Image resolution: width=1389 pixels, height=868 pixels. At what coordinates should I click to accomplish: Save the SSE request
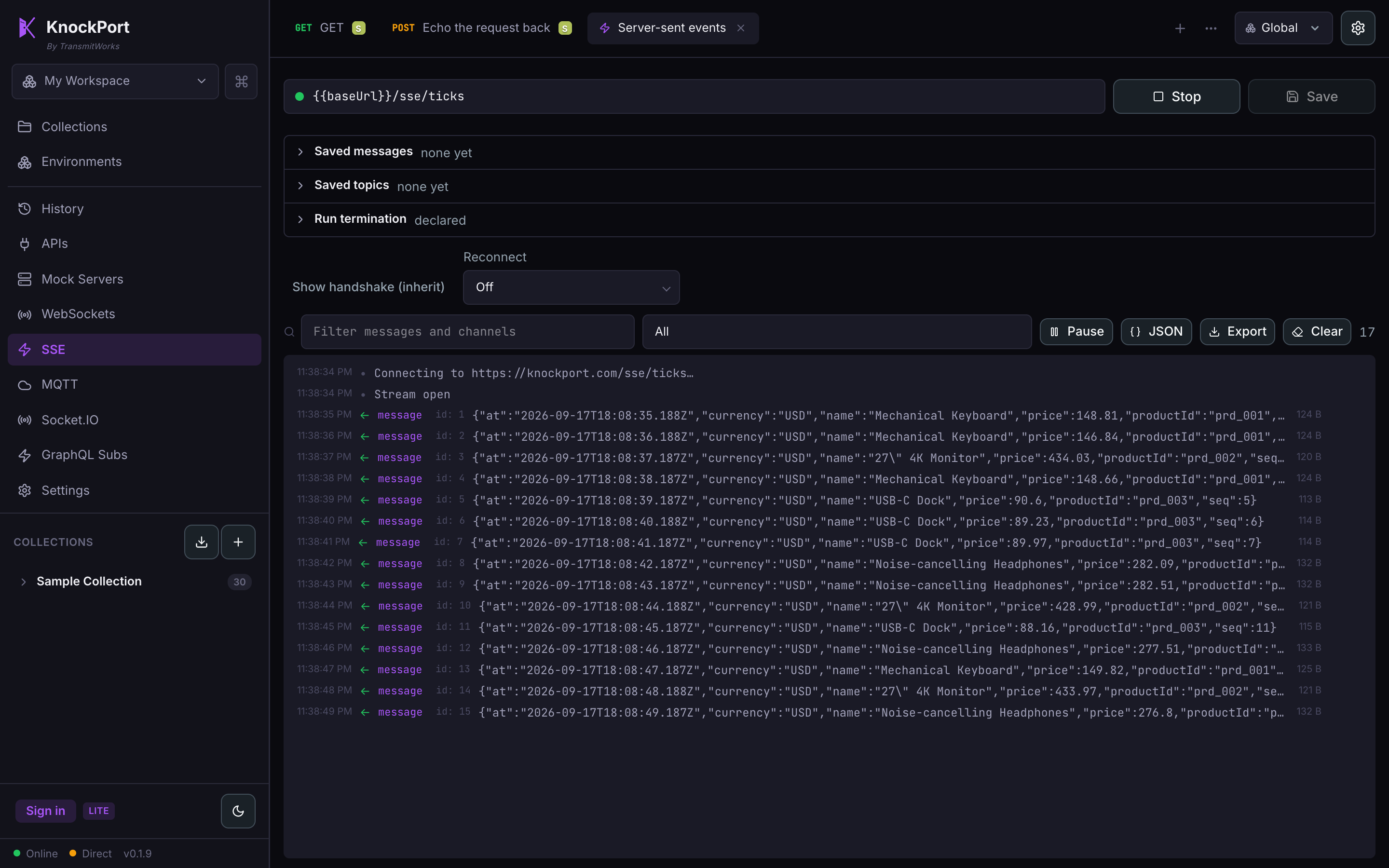1311,96
